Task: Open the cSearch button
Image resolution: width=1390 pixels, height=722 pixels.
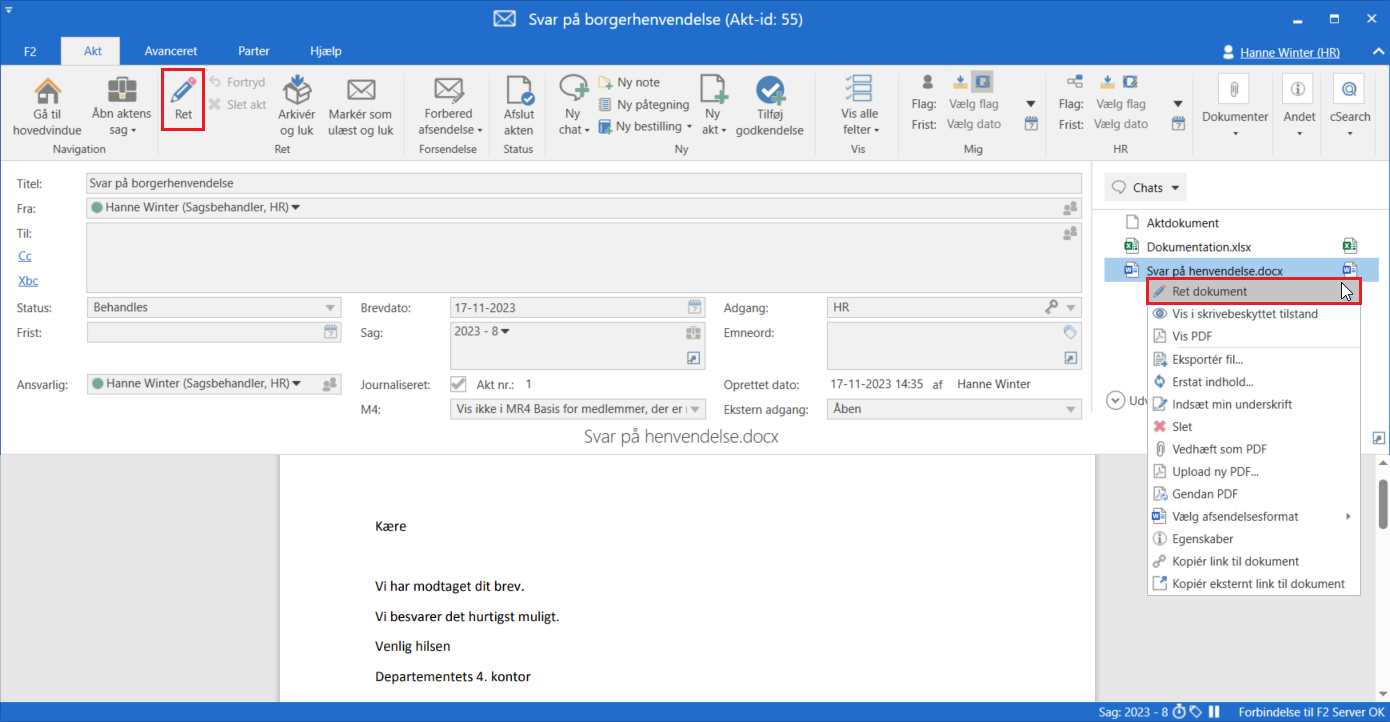Action: (1350, 107)
